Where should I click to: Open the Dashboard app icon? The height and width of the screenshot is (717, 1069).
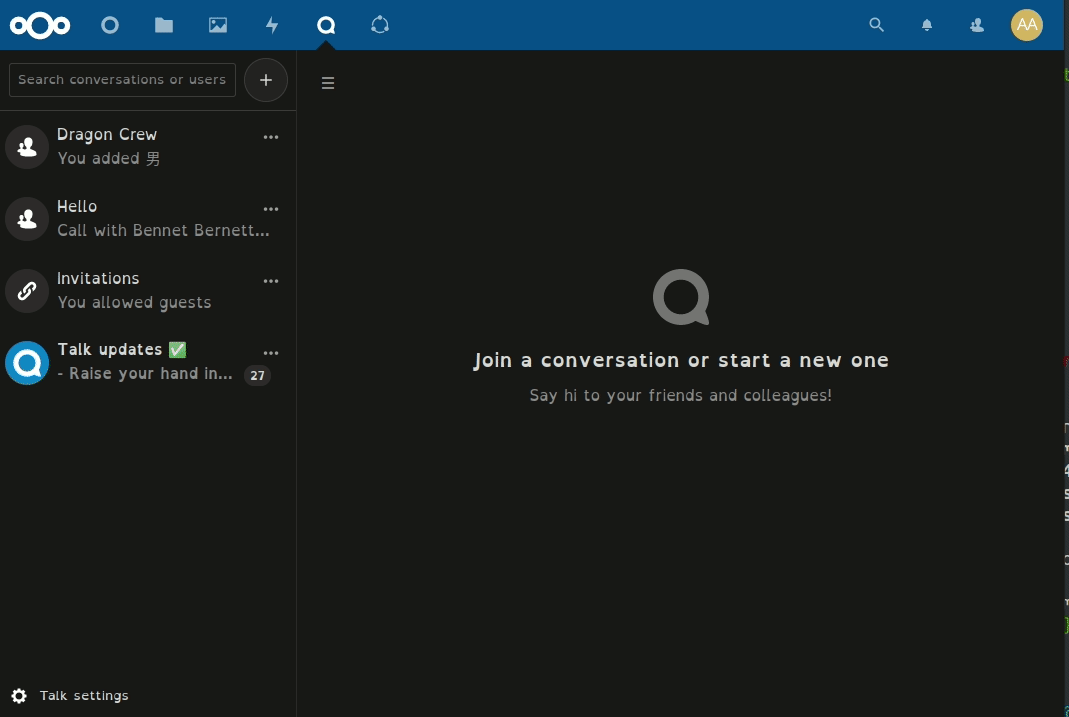pyautogui.click(x=110, y=25)
